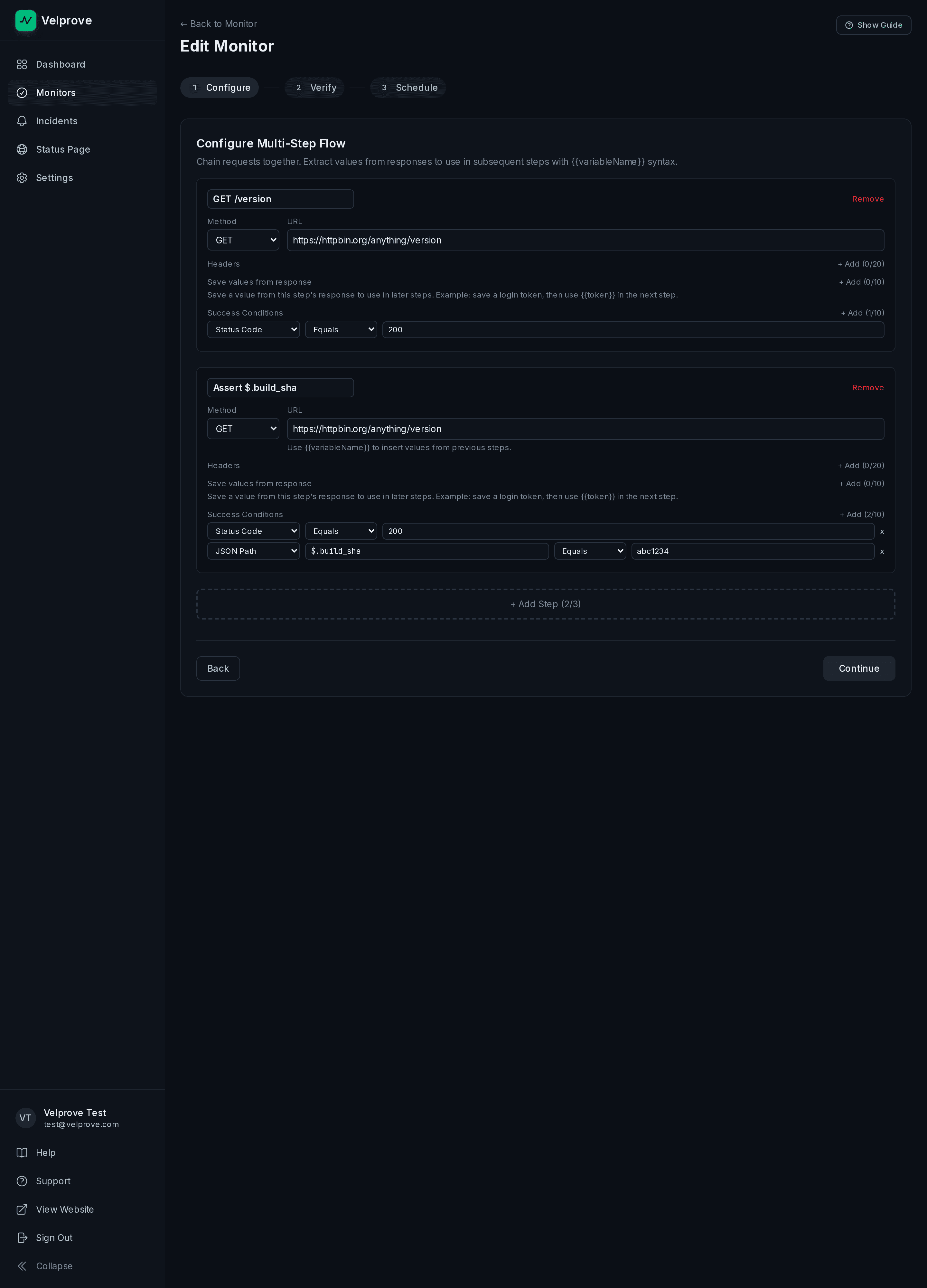This screenshot has height=1288, width=927.
Task: Click the Help book icon
Action: 22,1153
